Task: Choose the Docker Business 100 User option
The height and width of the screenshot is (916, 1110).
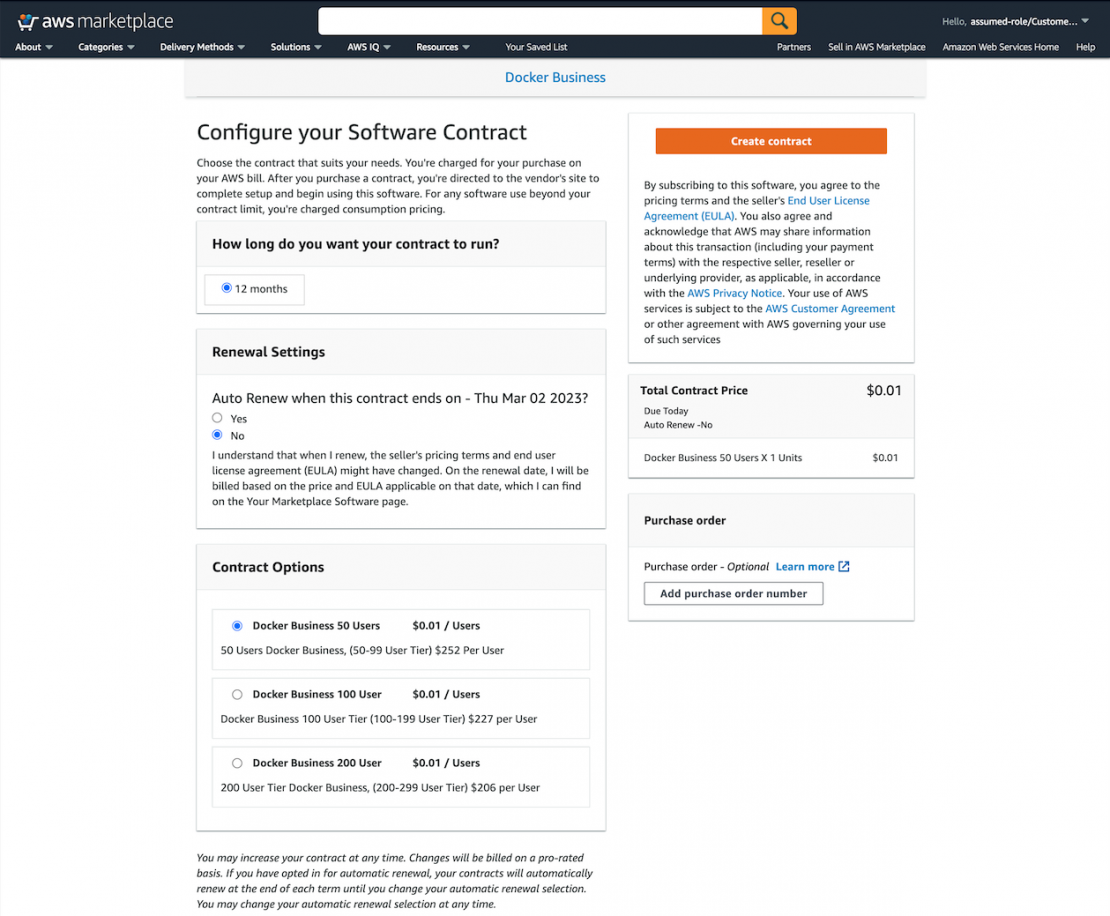Action: pos(237,694)
